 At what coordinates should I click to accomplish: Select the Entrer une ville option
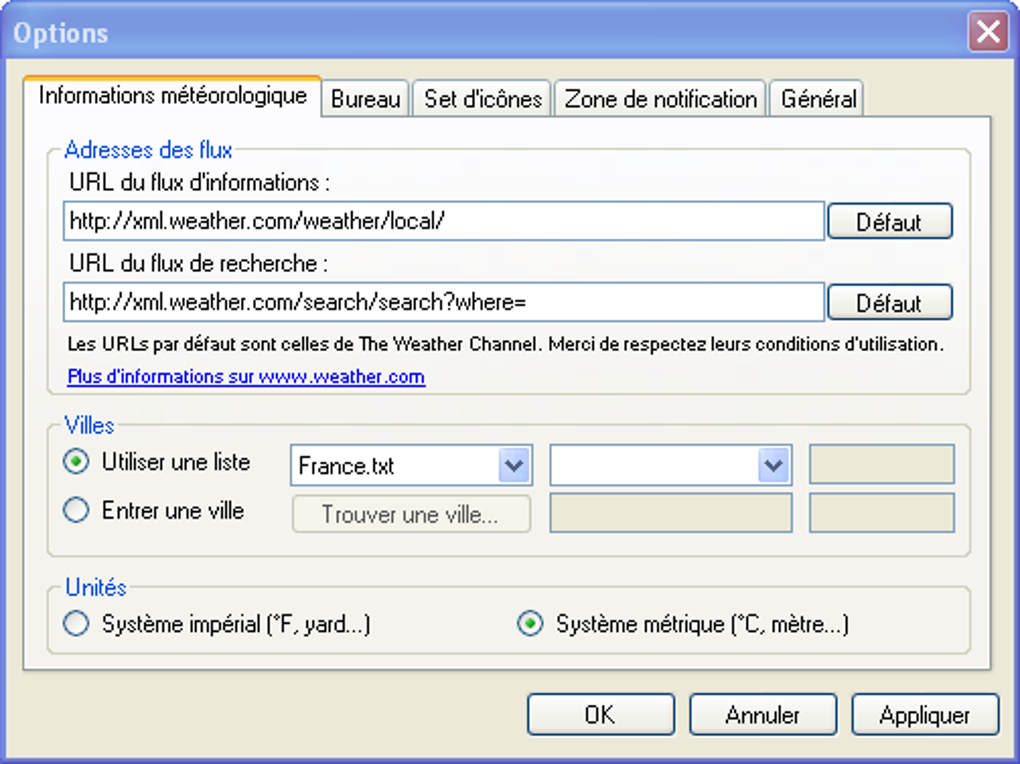point(76,511)
